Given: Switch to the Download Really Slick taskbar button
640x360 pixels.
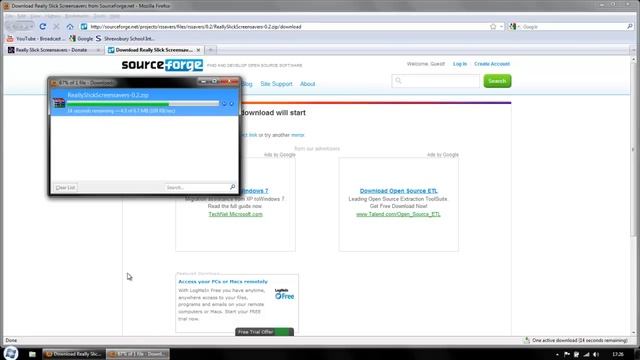Looking at the screenshot, I should pos(74,354).
